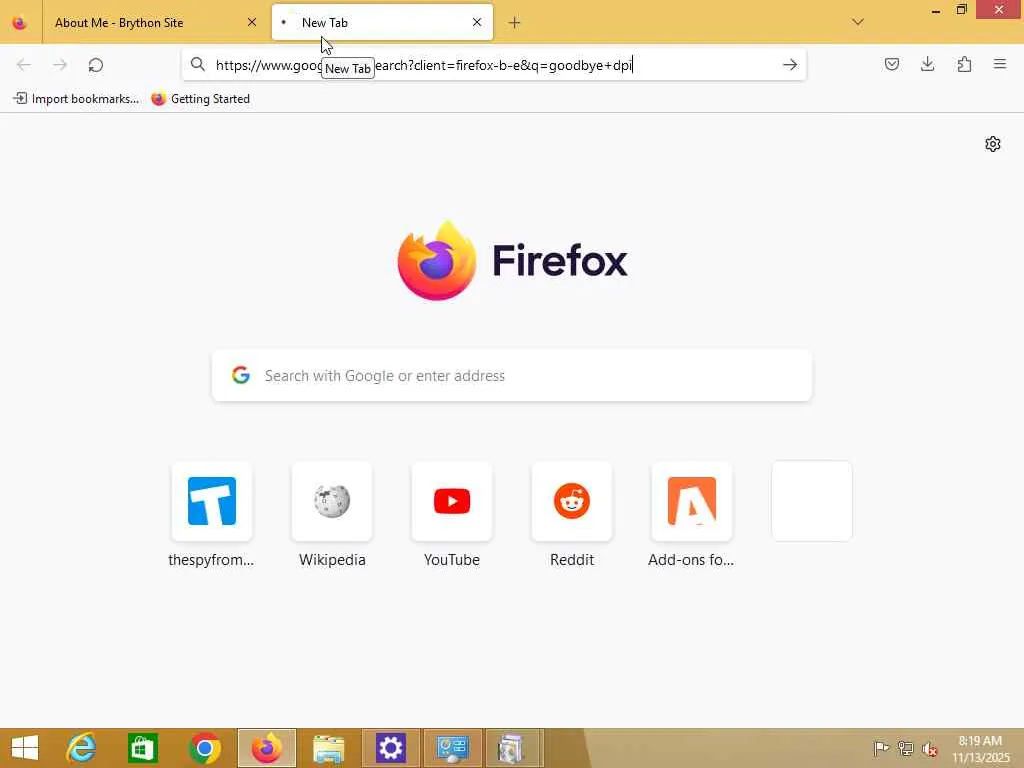The image size is (1024, 768).
Task: Close the About Me - Brython Site tab
Action: point(251,23)
